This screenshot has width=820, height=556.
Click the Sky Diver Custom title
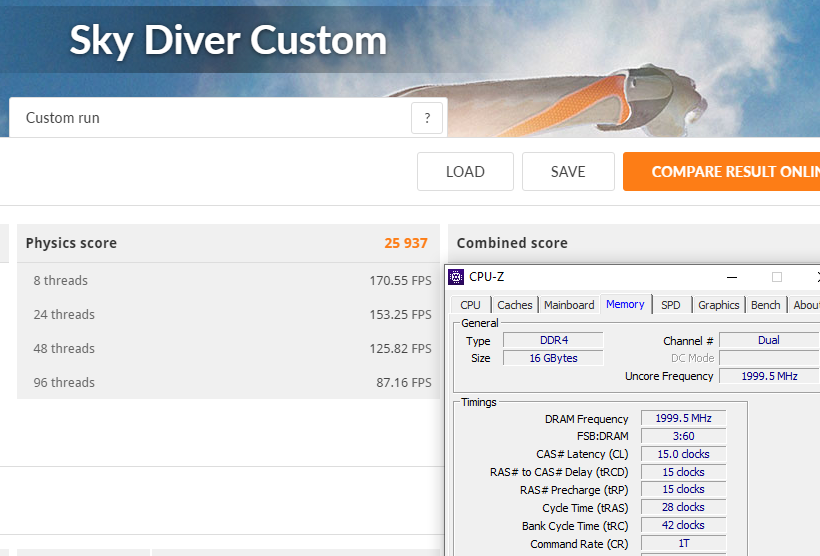pyautogui.click(x=228, y=41)
